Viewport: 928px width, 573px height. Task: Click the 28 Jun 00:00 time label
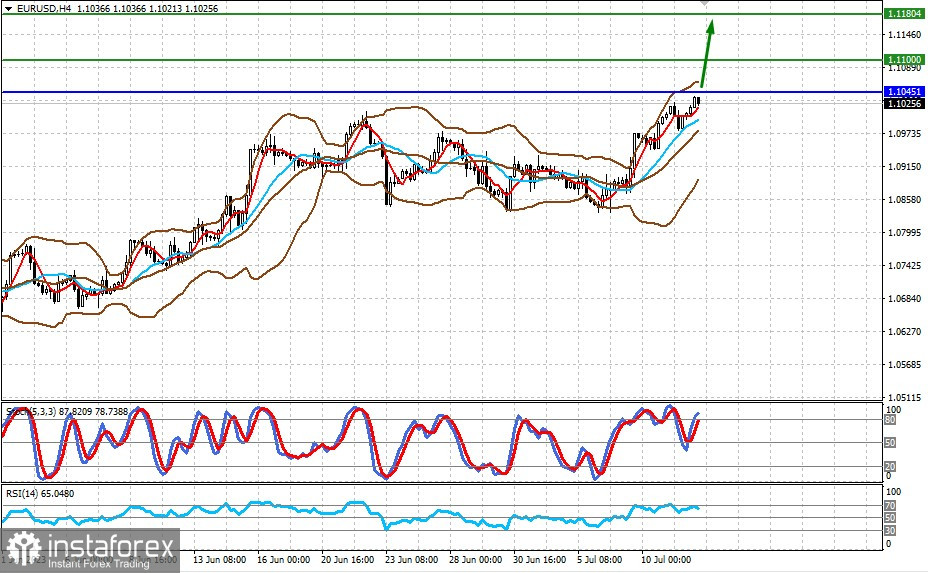point(475,559)
